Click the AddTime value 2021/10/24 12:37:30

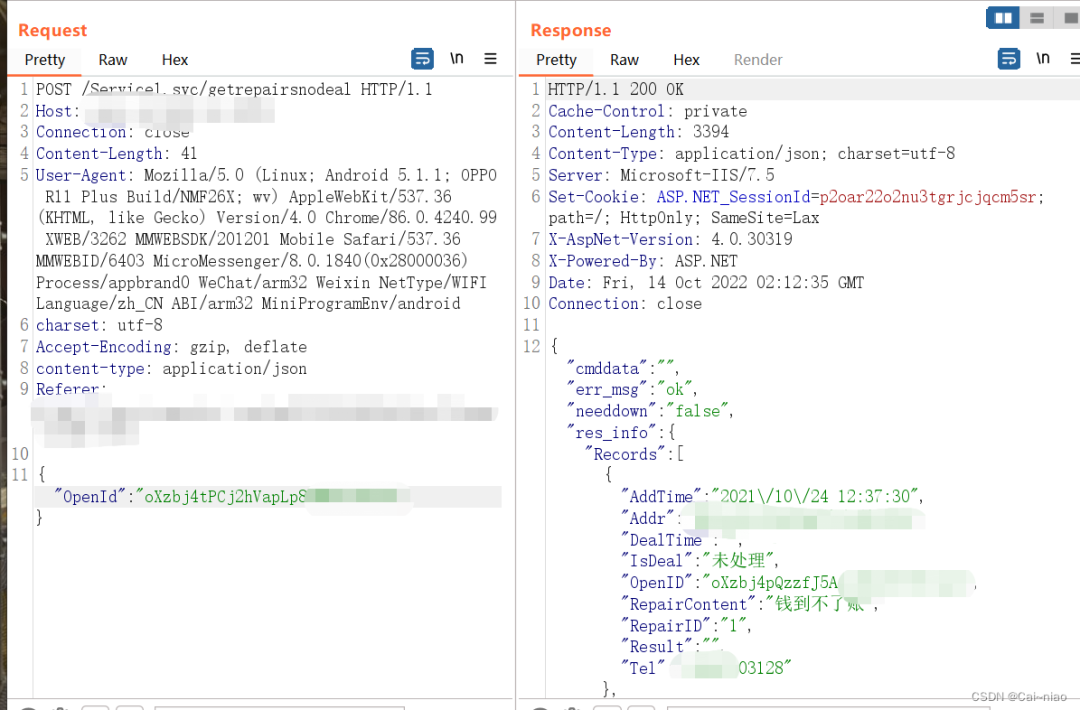click(815, 497)
